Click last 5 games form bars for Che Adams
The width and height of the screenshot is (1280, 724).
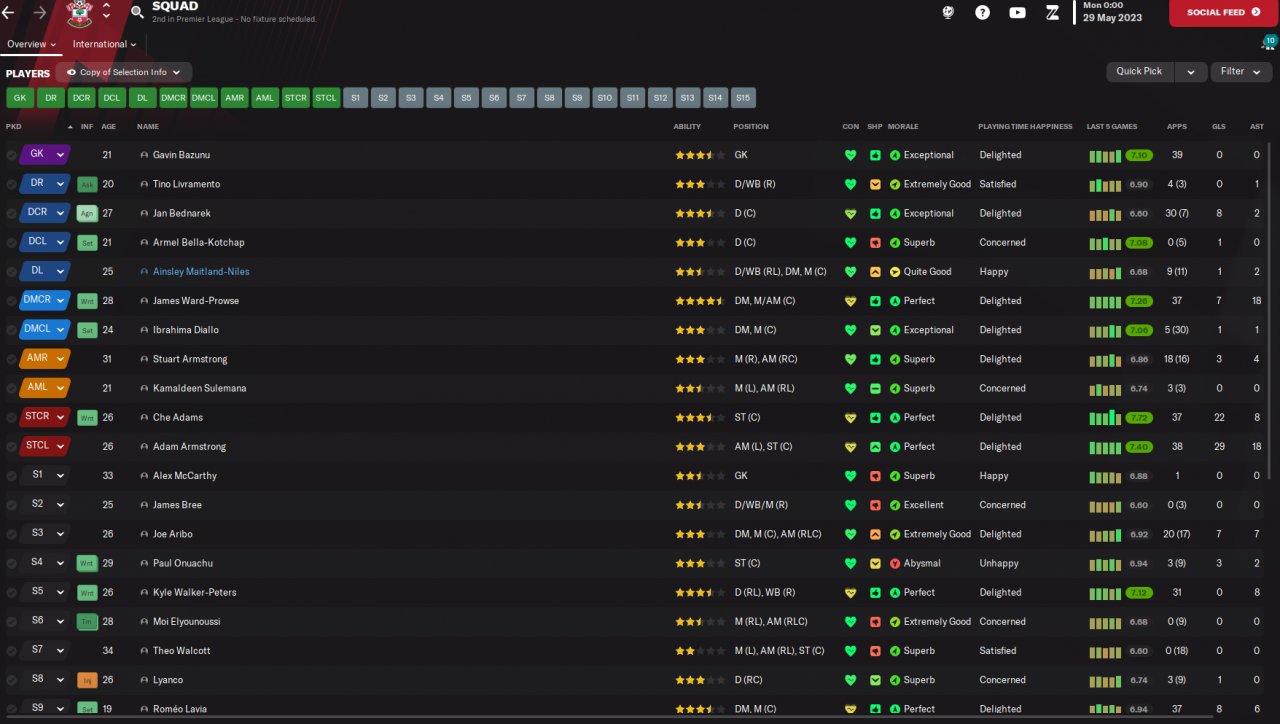pos(1104,418)
